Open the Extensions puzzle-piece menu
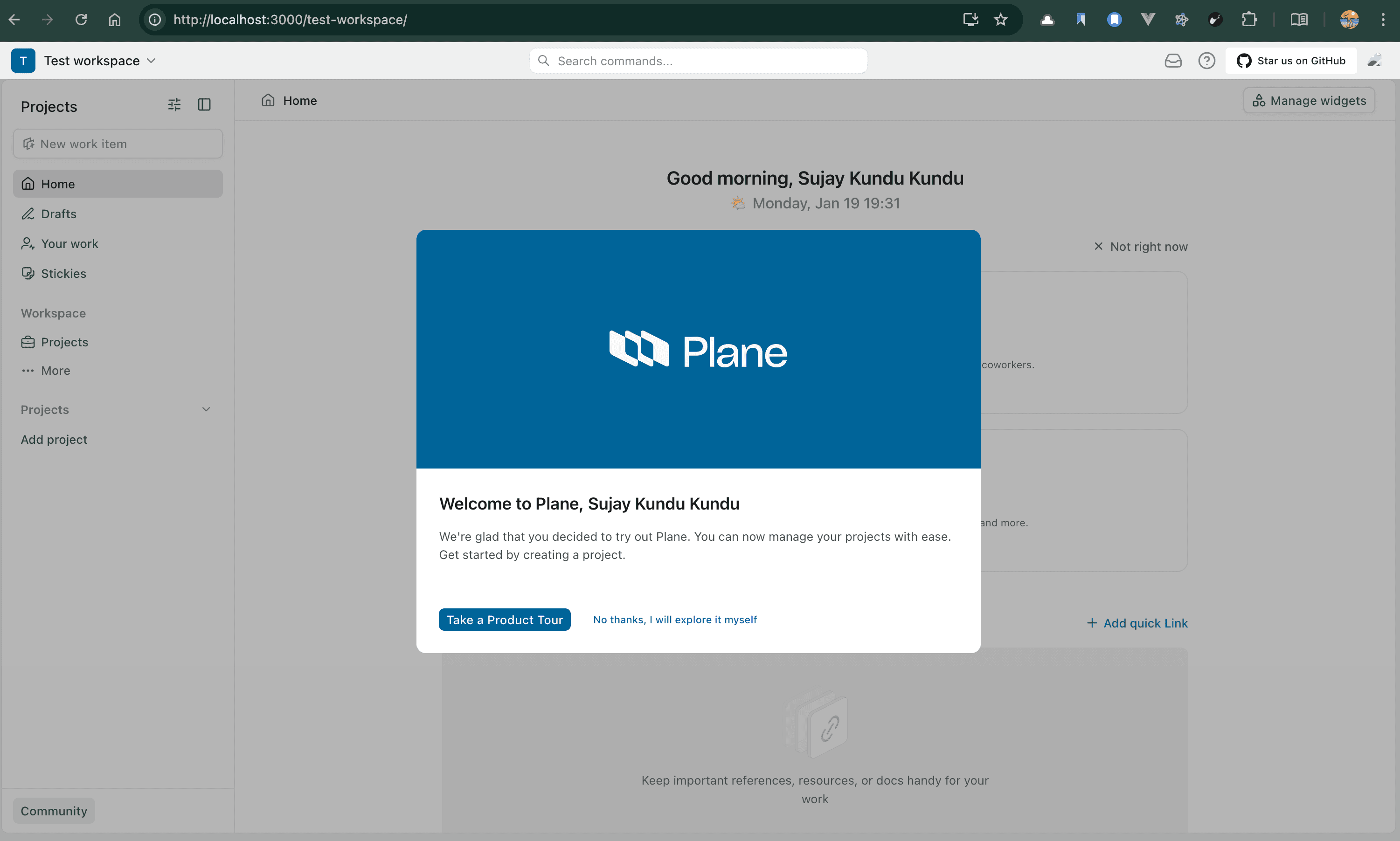1400x841 pixels. 1248,20
